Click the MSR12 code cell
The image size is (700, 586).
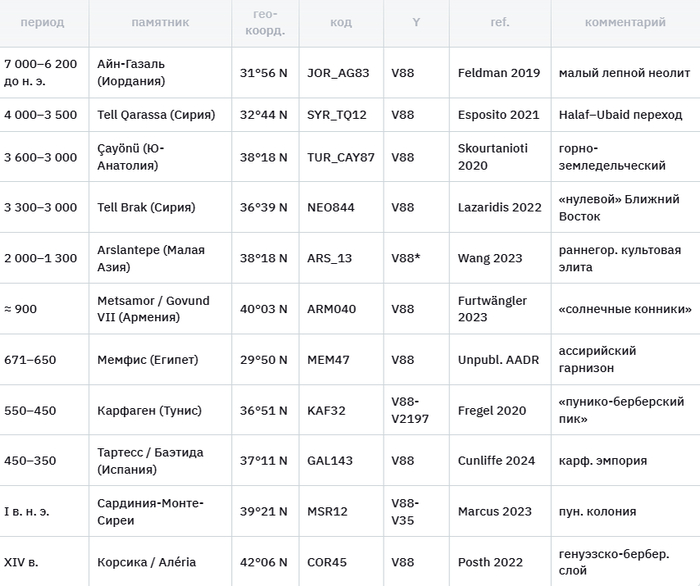click(x=327, y=512)
